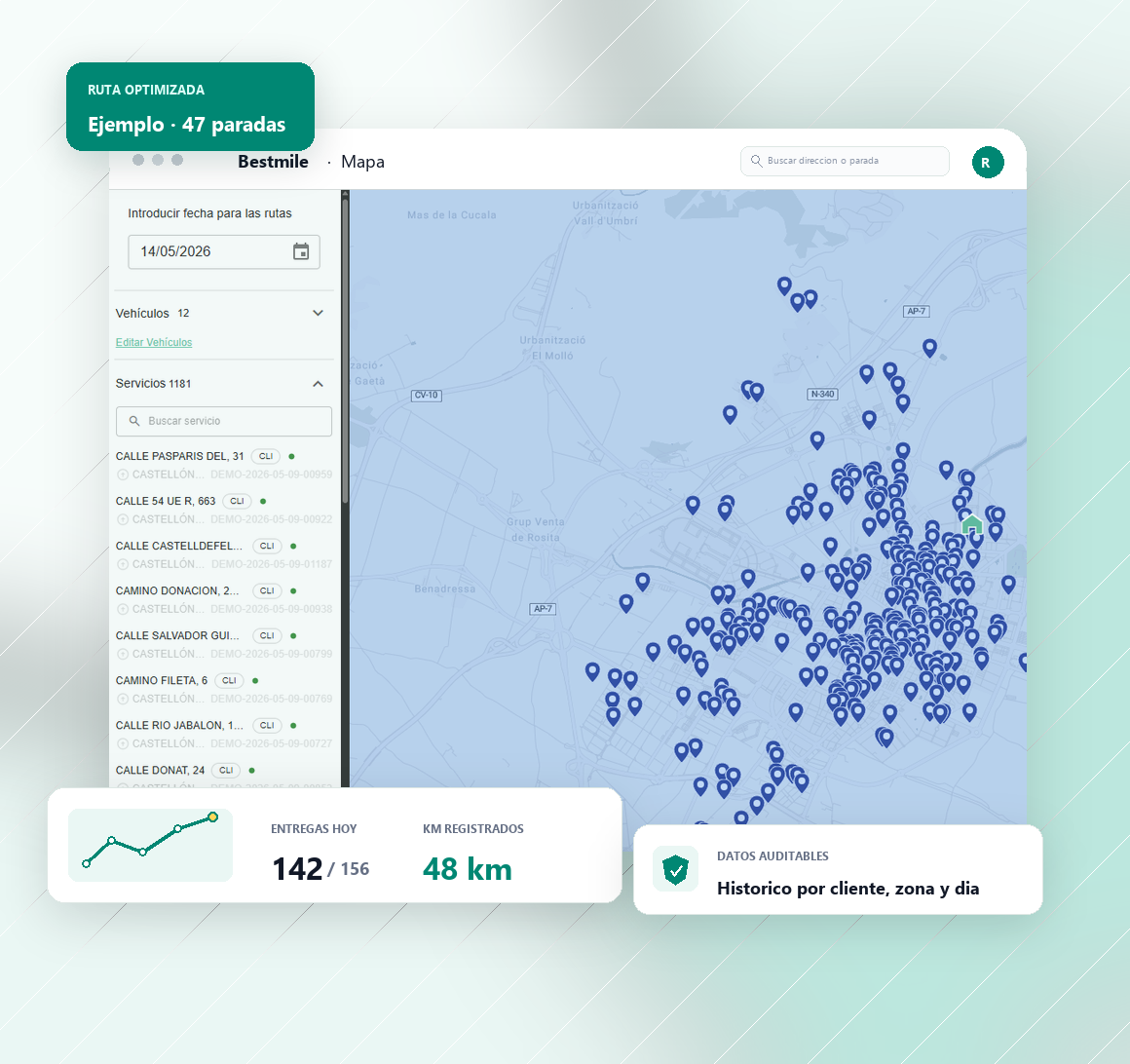Click CLI badge for CALLE DONAT, 24
Viewport: 1130px width, 1064px height.
click(x=226, y=770)
